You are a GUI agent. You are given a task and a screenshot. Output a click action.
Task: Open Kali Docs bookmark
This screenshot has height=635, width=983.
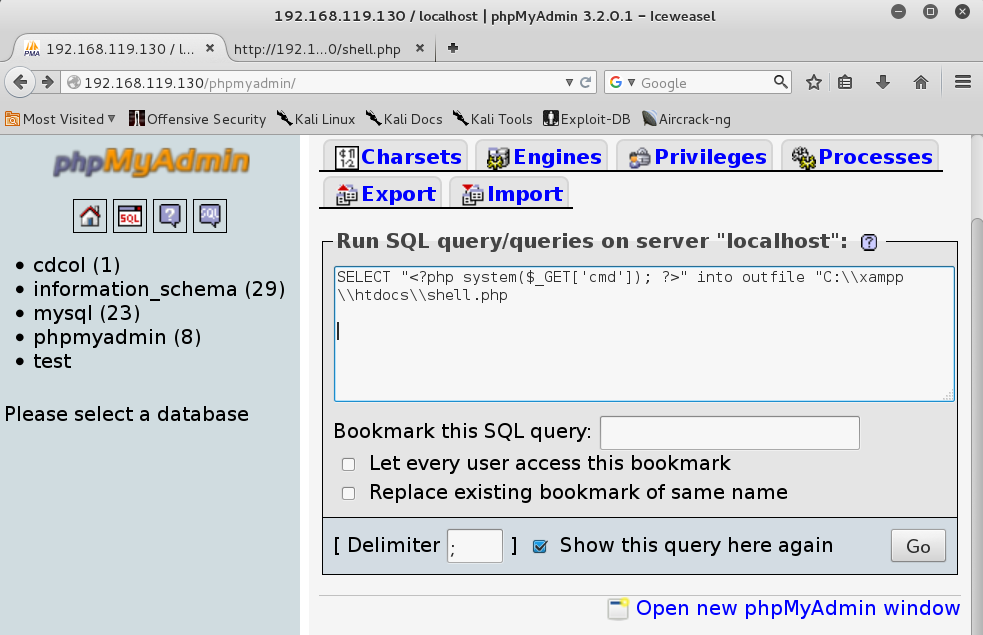point(404,119)
